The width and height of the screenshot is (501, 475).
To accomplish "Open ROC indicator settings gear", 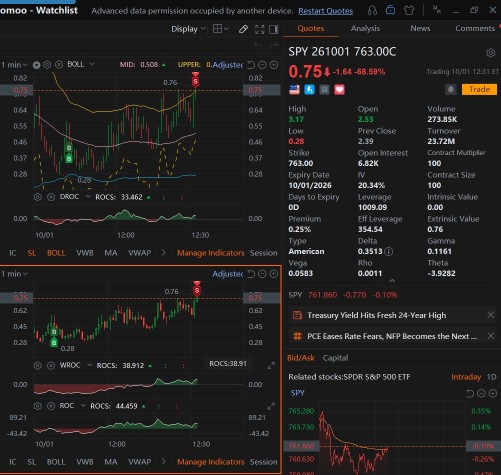I will [38, 406].
